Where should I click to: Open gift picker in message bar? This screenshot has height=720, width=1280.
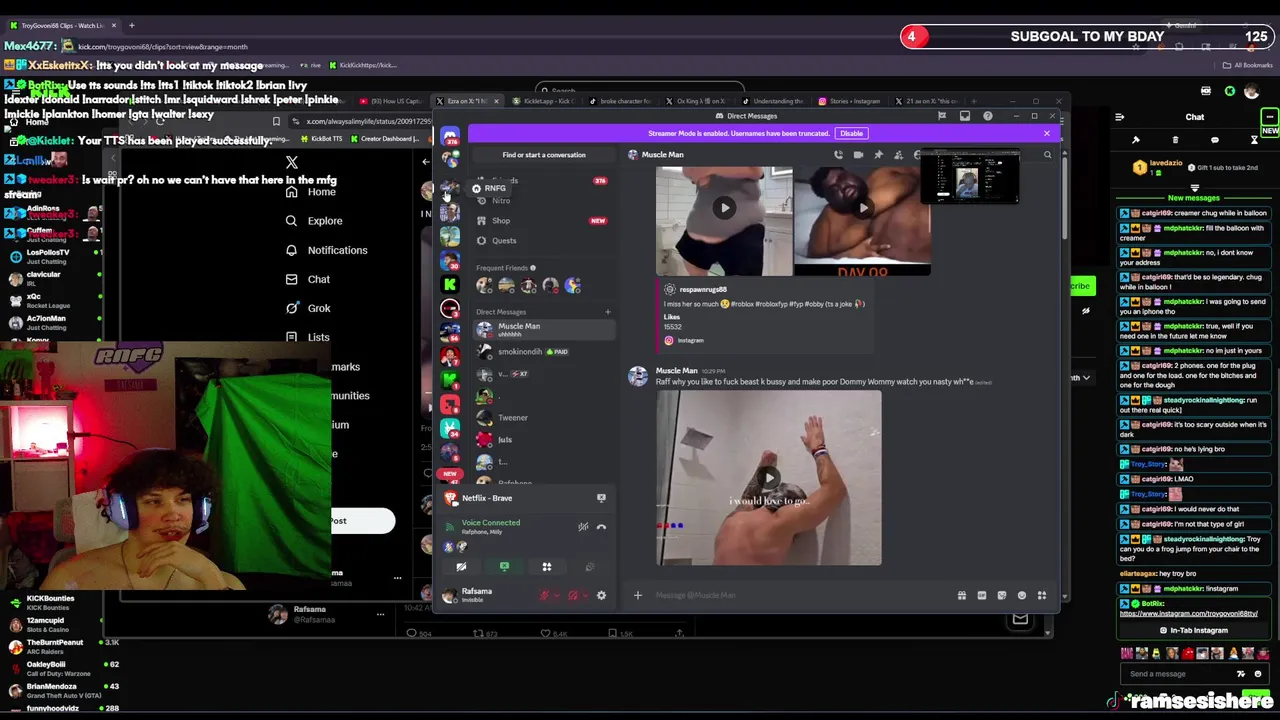click(961, 596)
